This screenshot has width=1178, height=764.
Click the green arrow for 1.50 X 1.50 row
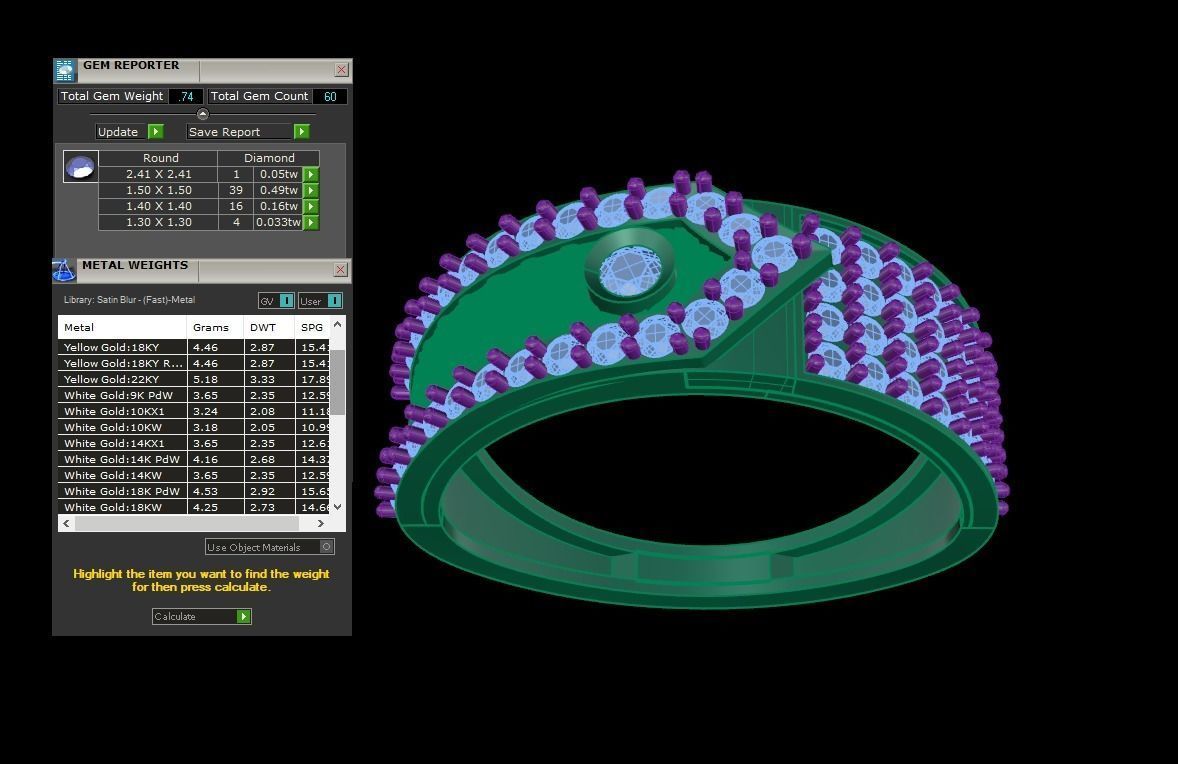(x=310, y=191)
